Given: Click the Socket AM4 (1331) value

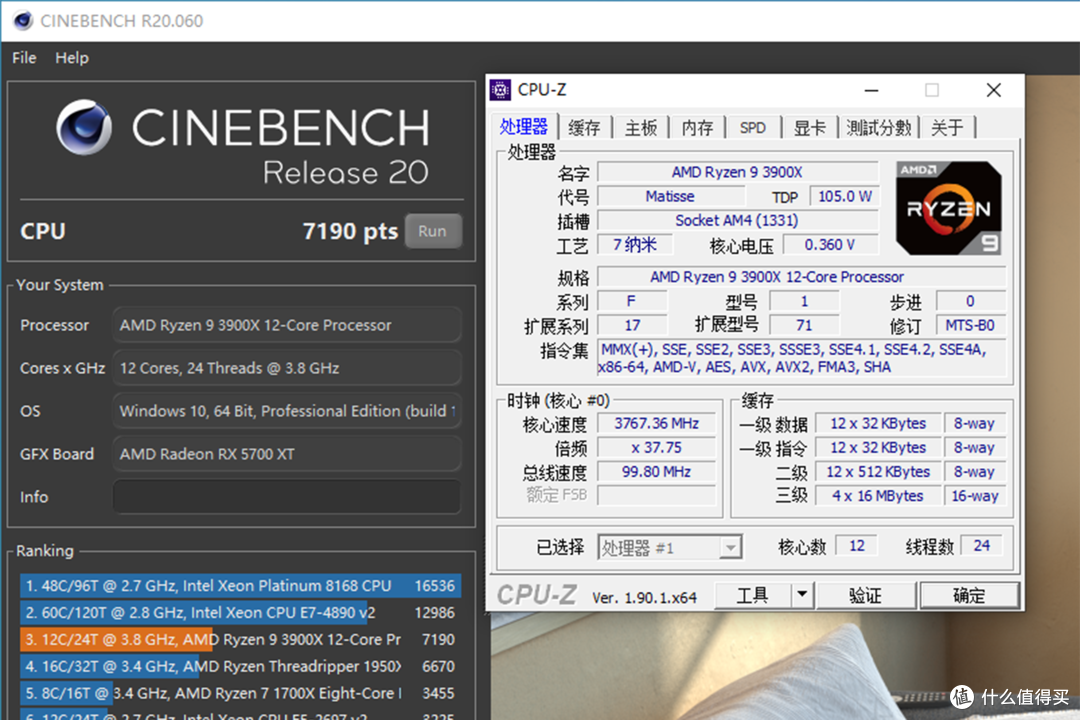Looking at the screenshot, I should click(x=738, y=220).
